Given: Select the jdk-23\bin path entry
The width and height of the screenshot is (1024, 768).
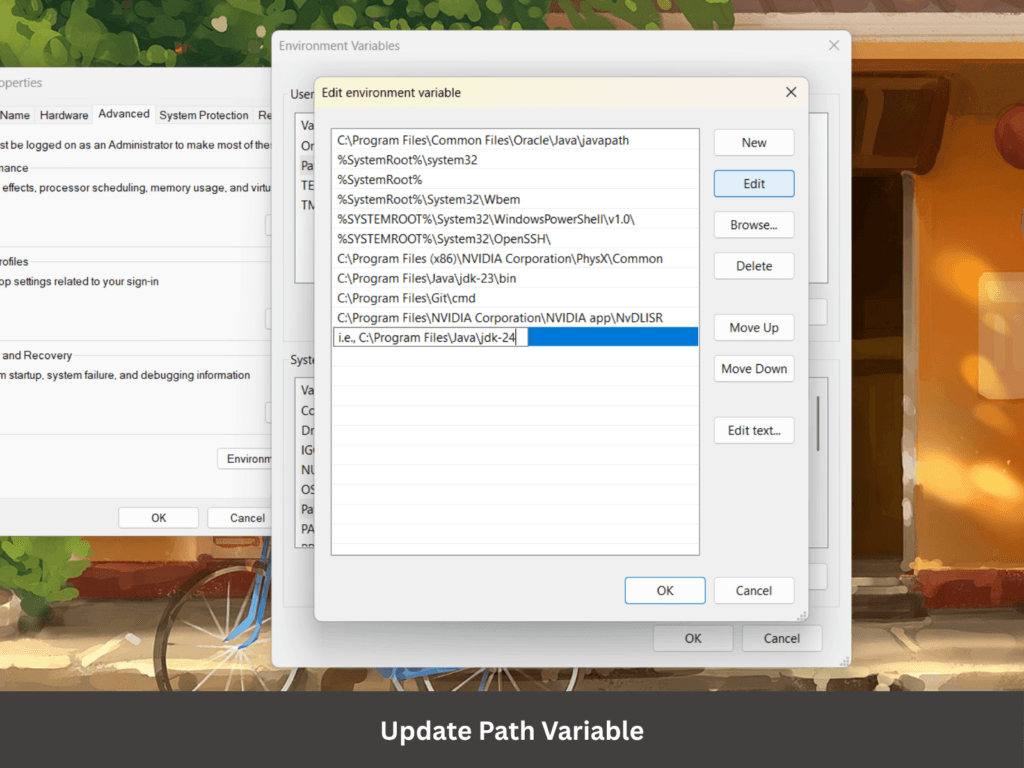Looking at the screenshot, I should click(440, 278).
